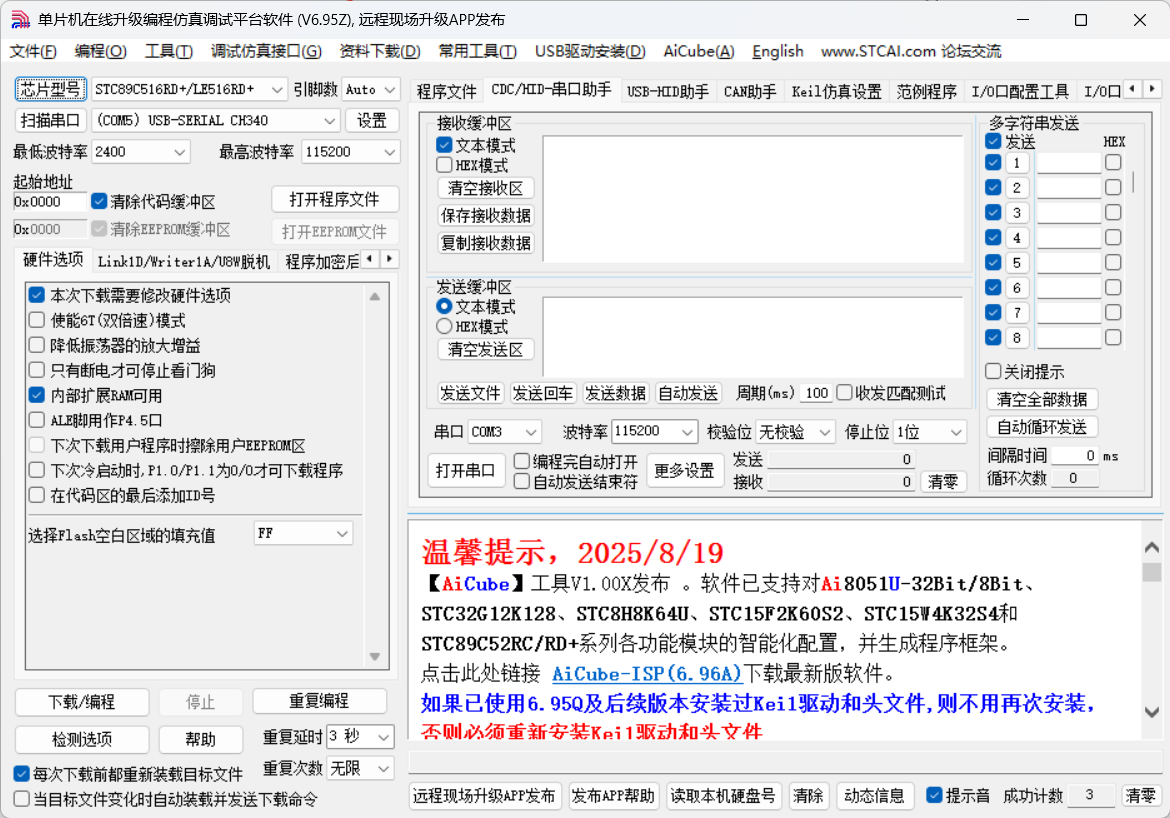Screen dimensions: 1170x818
Task: Toggle 提示音 checkbox
Action: coord(934,795)
